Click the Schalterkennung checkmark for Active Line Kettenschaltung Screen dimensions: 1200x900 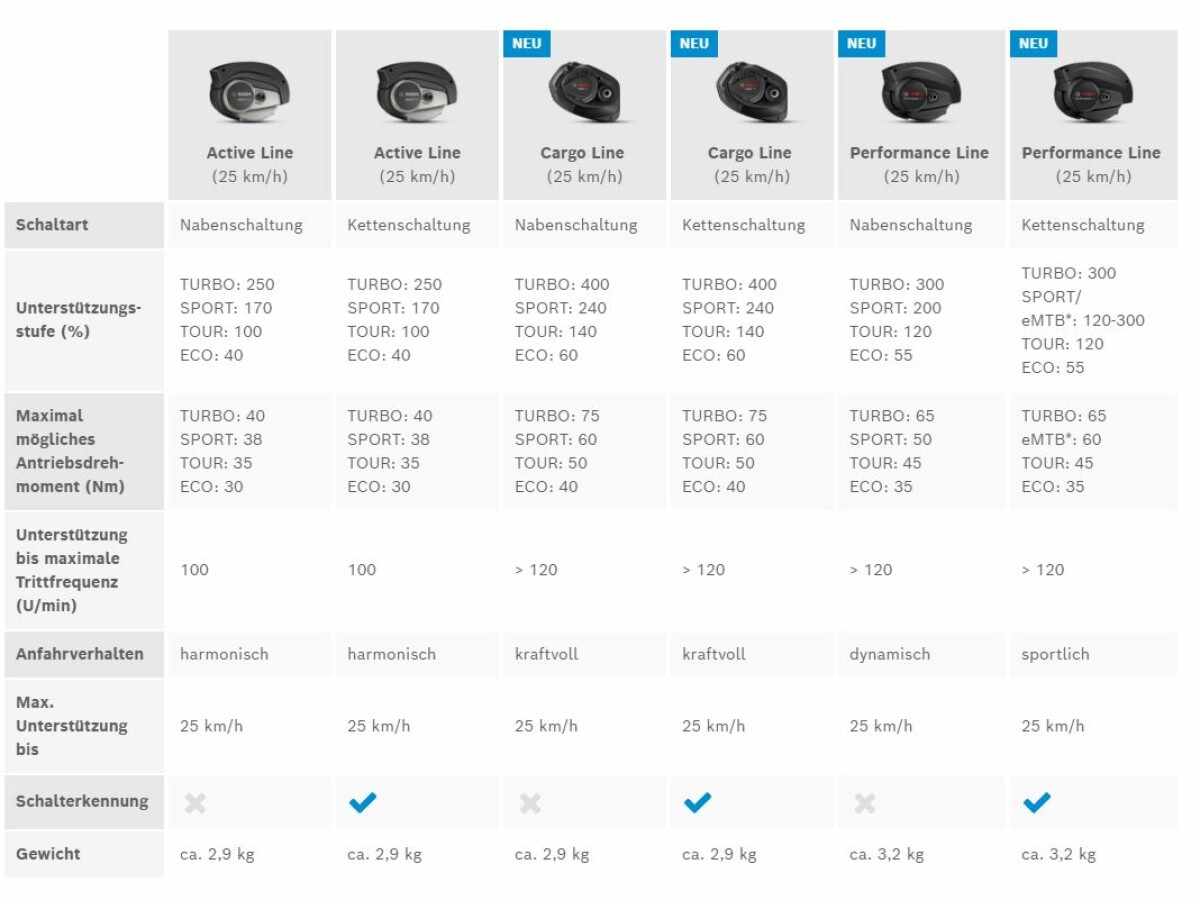click(x=363, y=802)
